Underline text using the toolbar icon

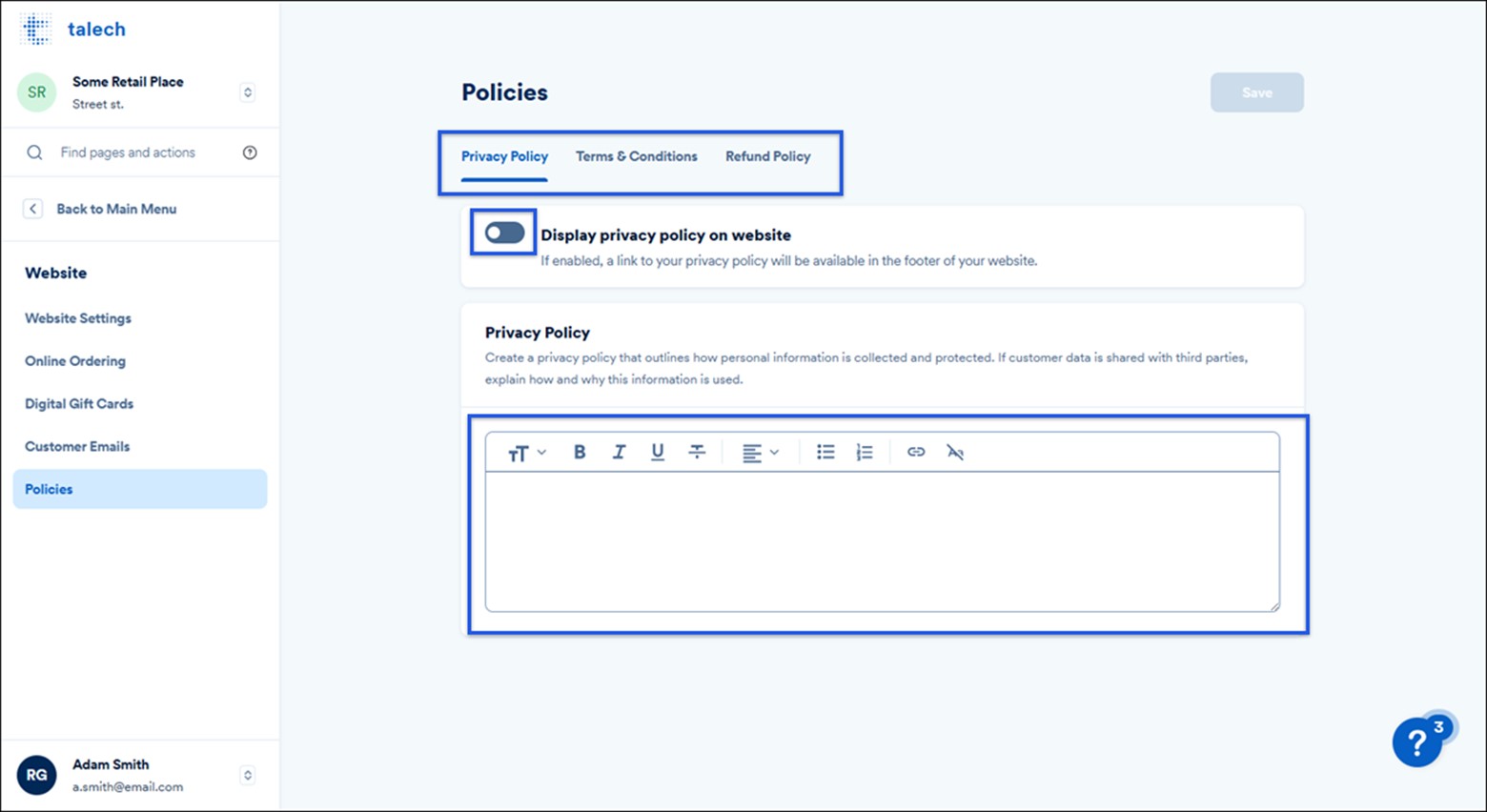pos(658,452)
